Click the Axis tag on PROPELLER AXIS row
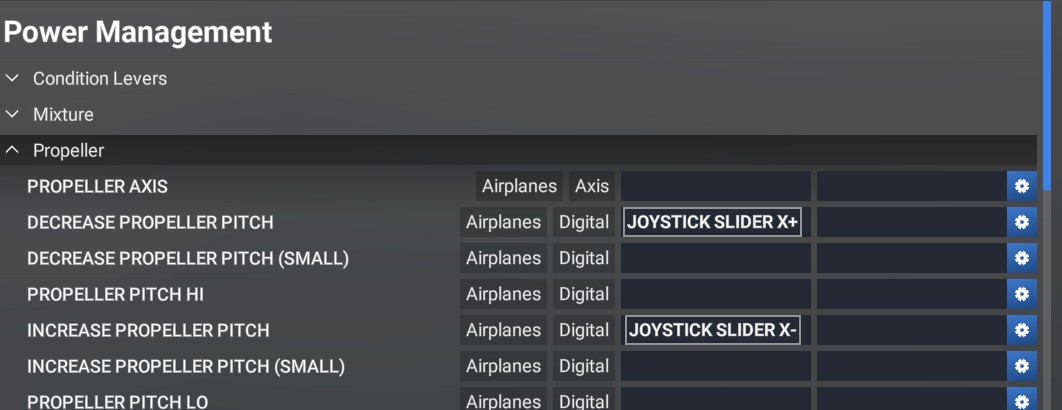This screenshot has height=410, width=1062. [x=592, y=186]
